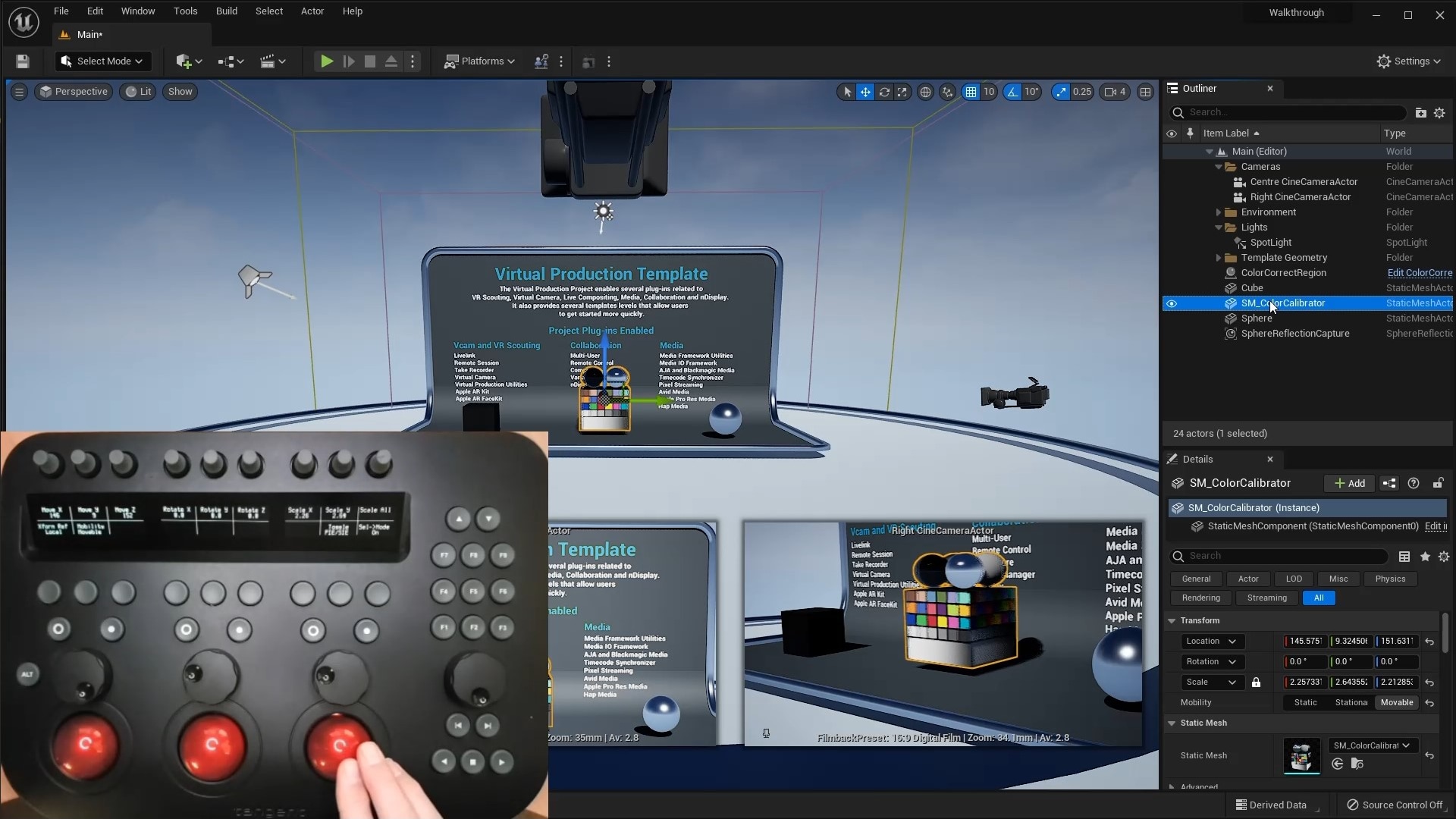This screenshot has width=1456, height=819.
Task: Open the camera speed setting
Action: coord(1116,92)
